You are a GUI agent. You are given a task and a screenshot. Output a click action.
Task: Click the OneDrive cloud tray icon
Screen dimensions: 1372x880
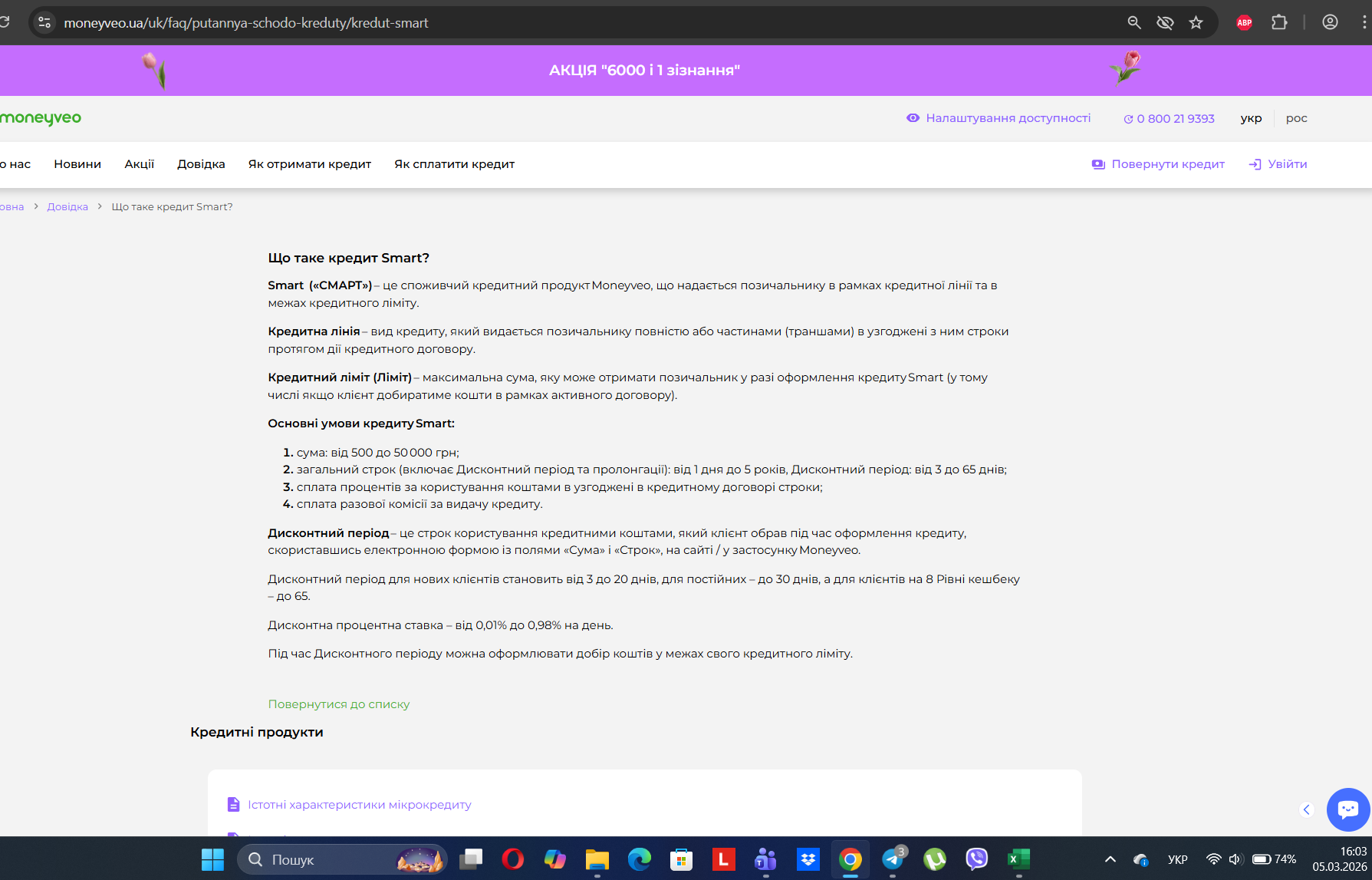(1140, 859)
